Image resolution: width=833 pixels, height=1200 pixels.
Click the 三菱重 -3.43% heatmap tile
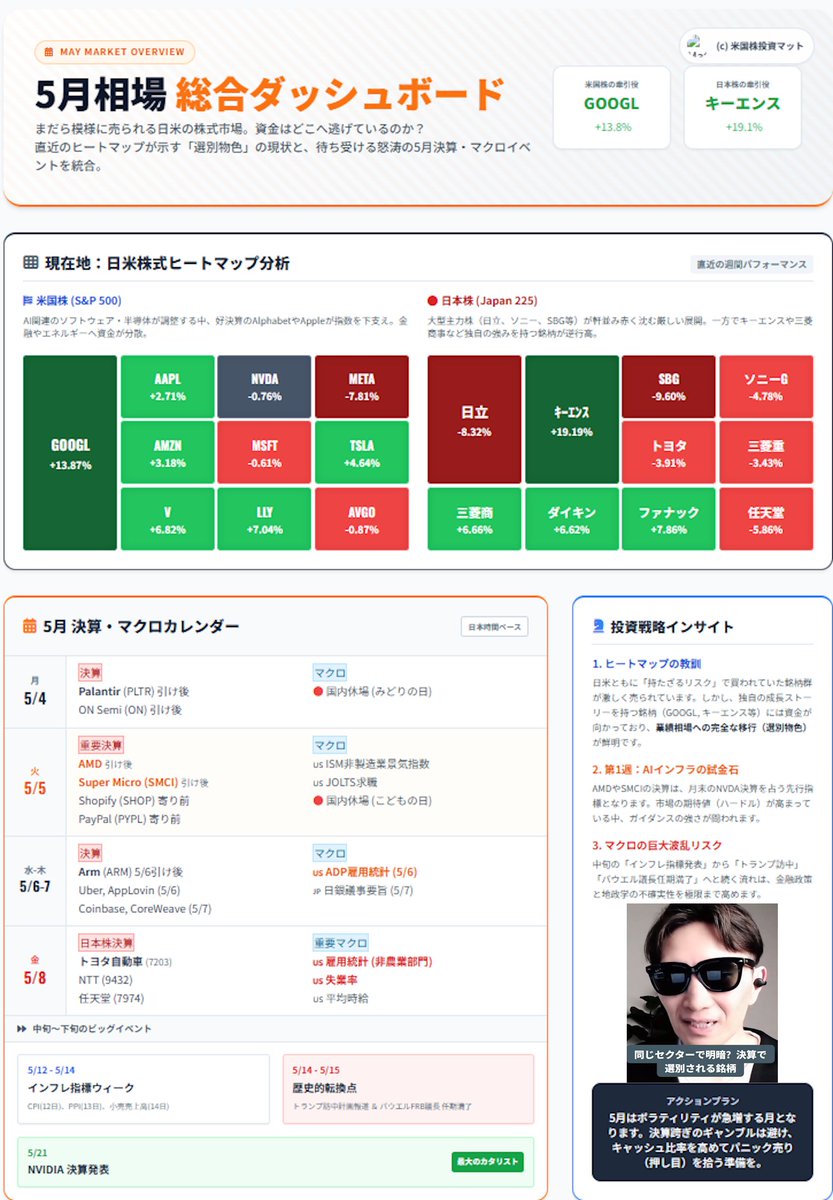pyautogui.click(x=766, y=452)
